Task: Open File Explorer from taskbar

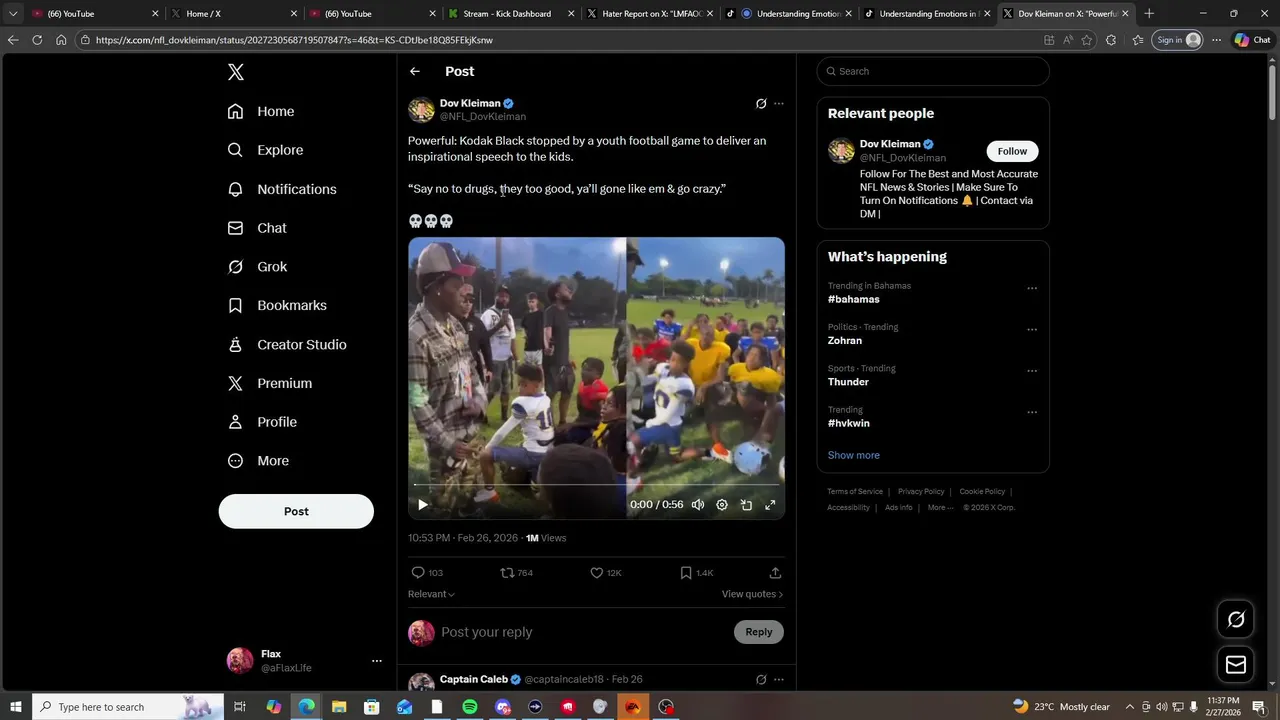Action: coord(339,707)
